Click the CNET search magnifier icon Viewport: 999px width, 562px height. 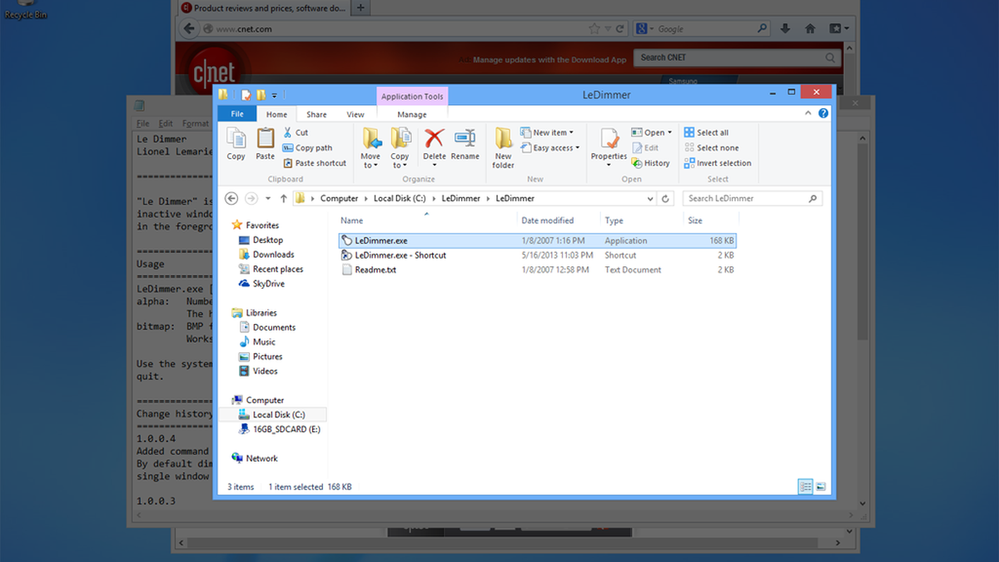tap(830, 57)
